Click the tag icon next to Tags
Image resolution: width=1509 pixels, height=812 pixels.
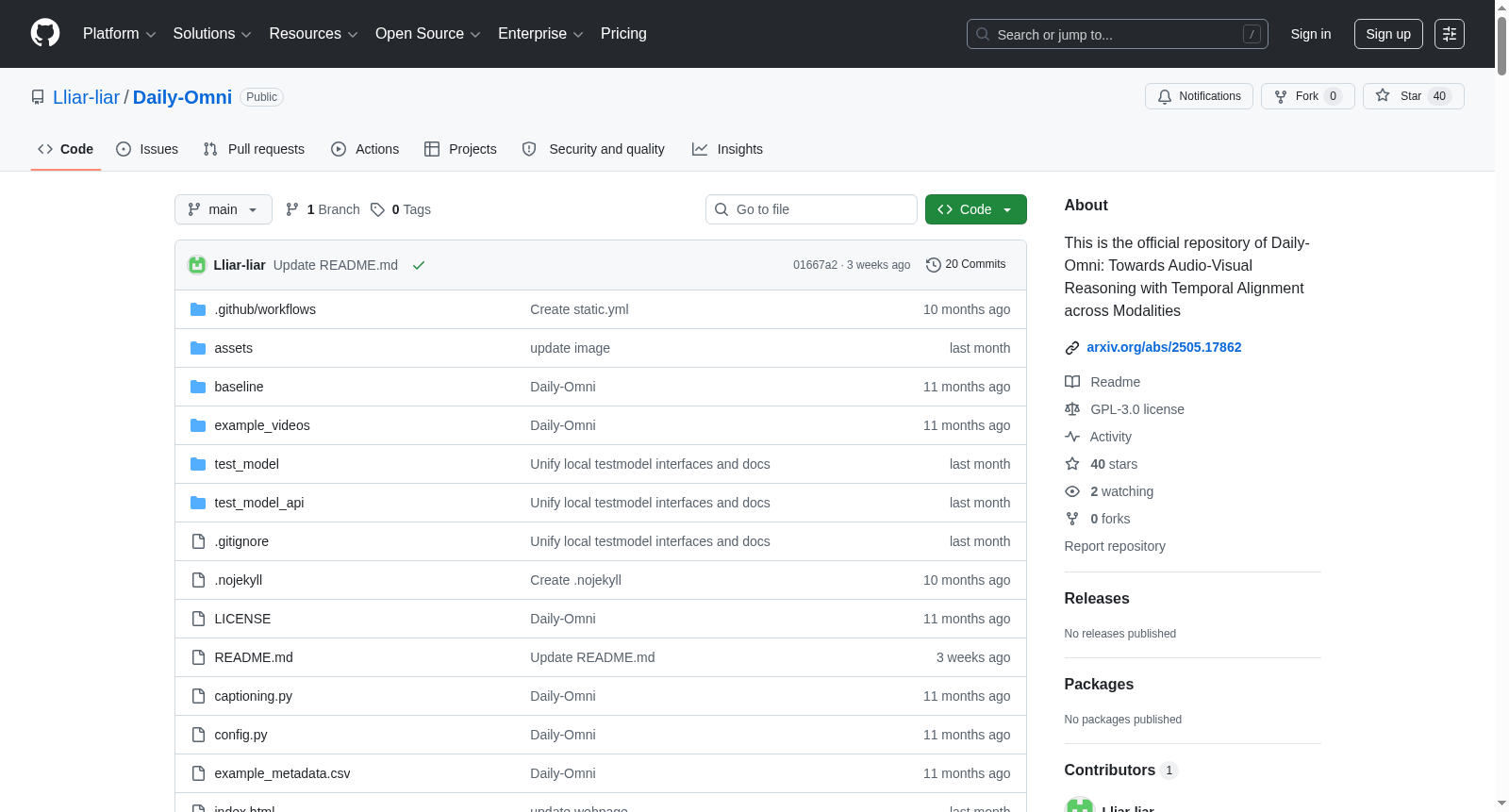pyautogui.click(x=377, y=209)
